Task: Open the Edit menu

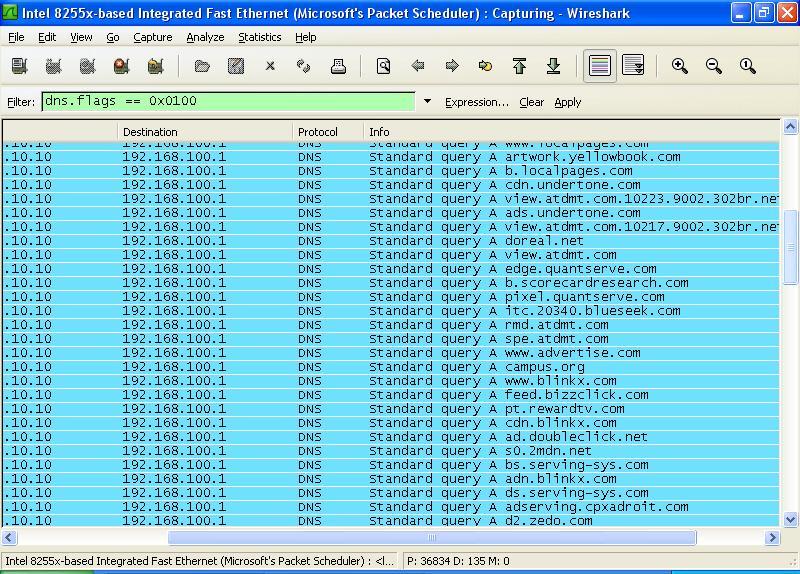Action: (47, 37)
